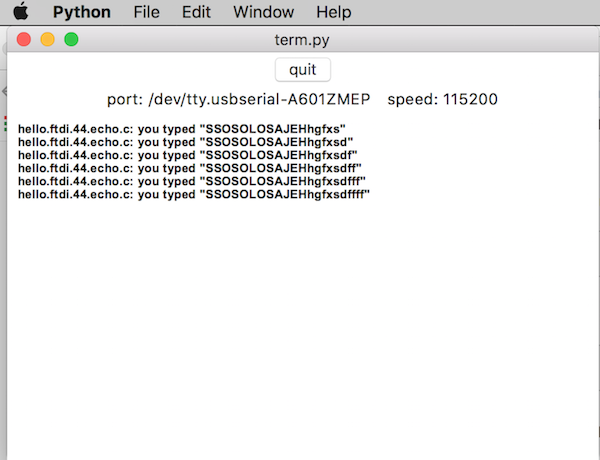Click the last output line ending "hgfxsdffff"

(194, 194)
